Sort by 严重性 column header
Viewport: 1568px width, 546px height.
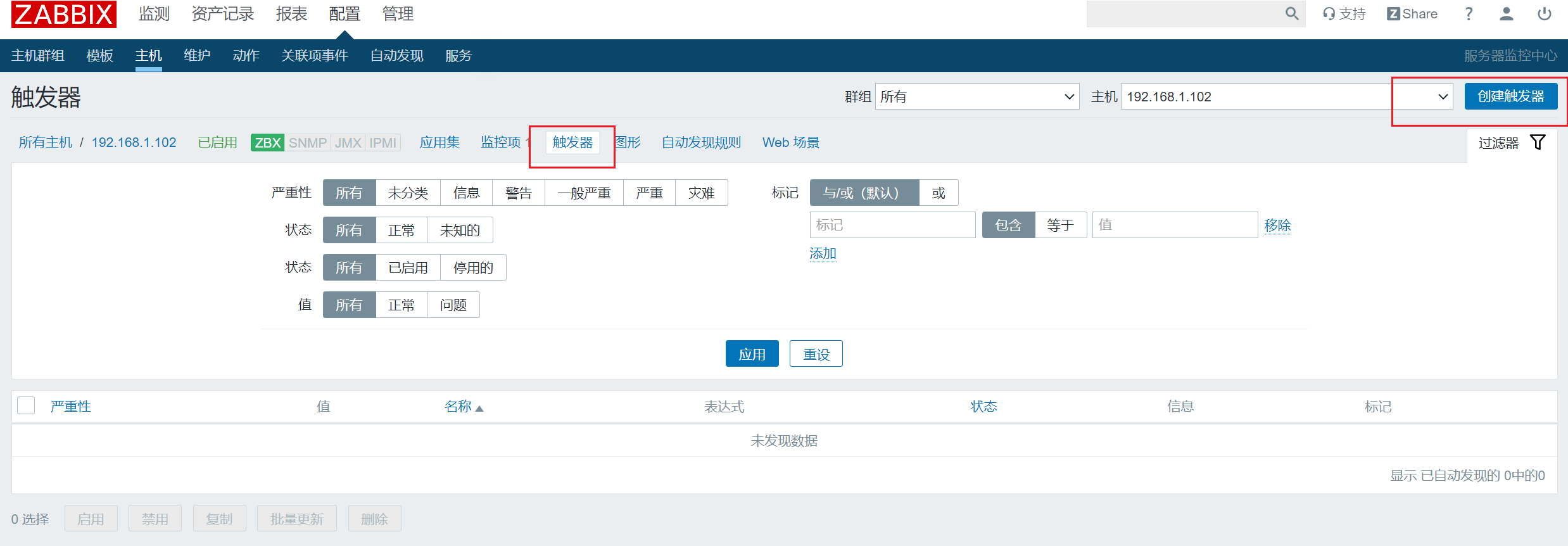point(71,406)
